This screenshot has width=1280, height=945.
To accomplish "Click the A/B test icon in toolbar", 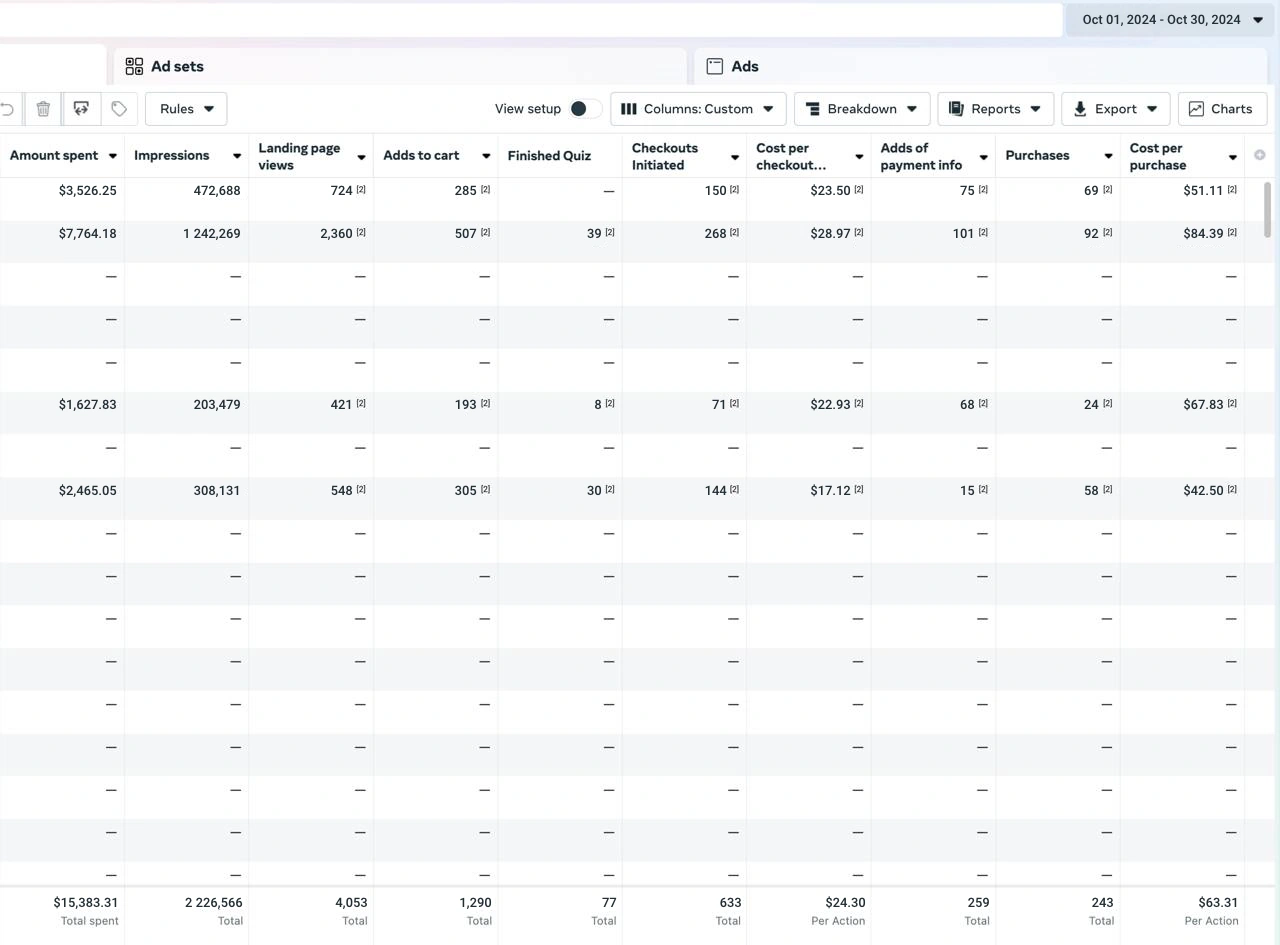I will coord(81,109).
